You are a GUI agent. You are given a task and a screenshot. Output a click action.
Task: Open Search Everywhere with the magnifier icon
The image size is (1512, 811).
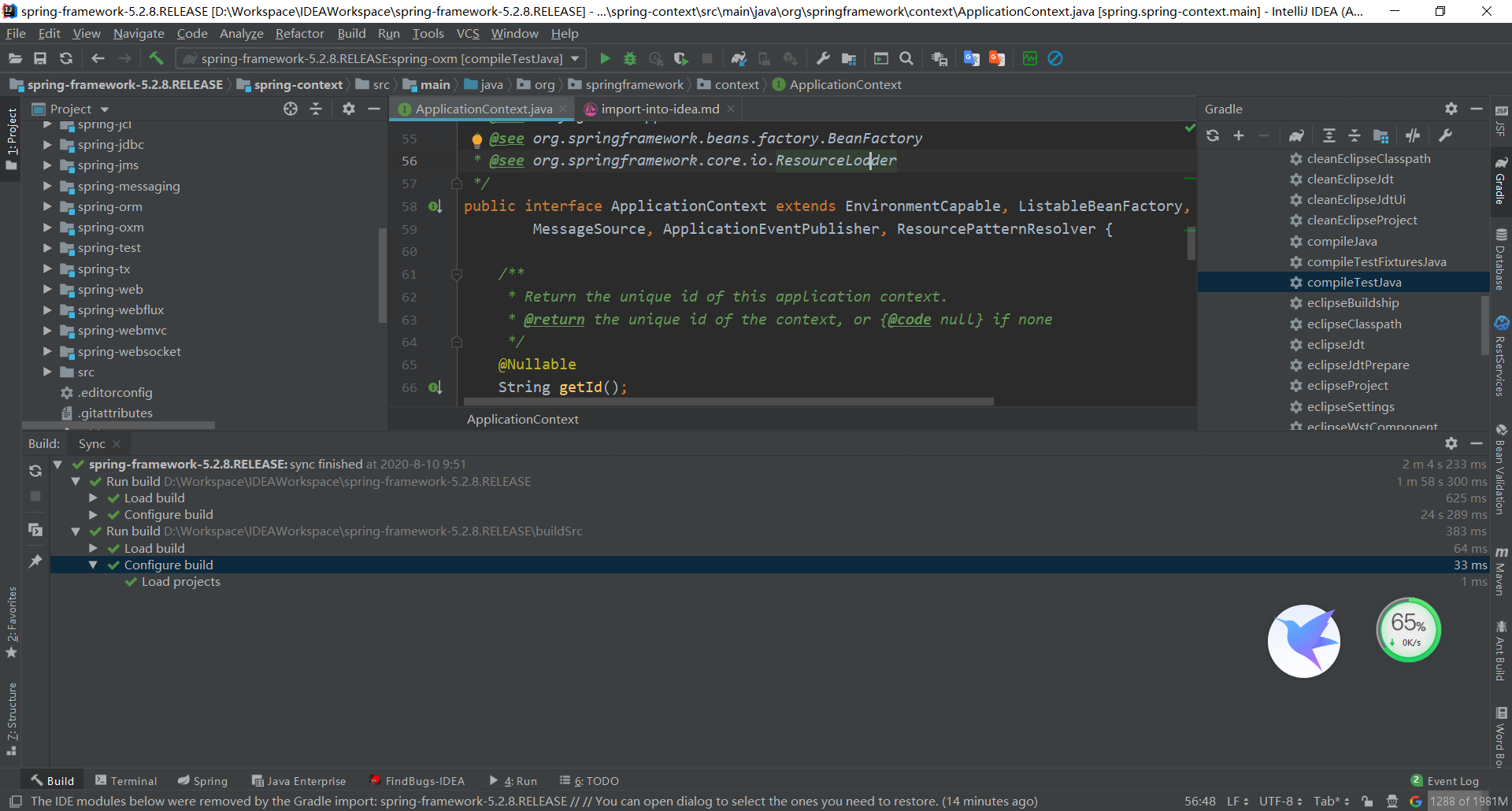click(906, 58)
